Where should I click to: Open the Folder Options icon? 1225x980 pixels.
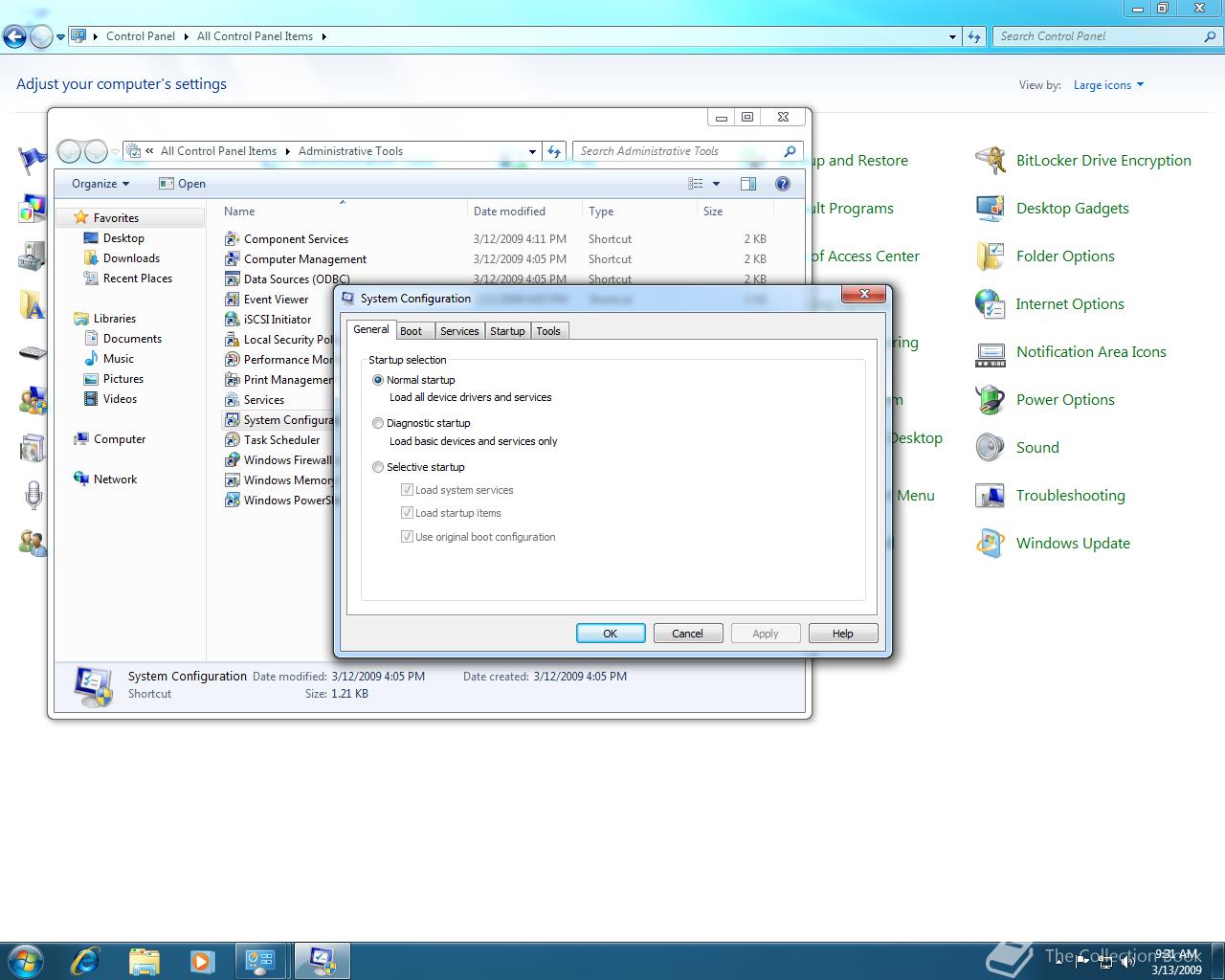click(990, 256)
